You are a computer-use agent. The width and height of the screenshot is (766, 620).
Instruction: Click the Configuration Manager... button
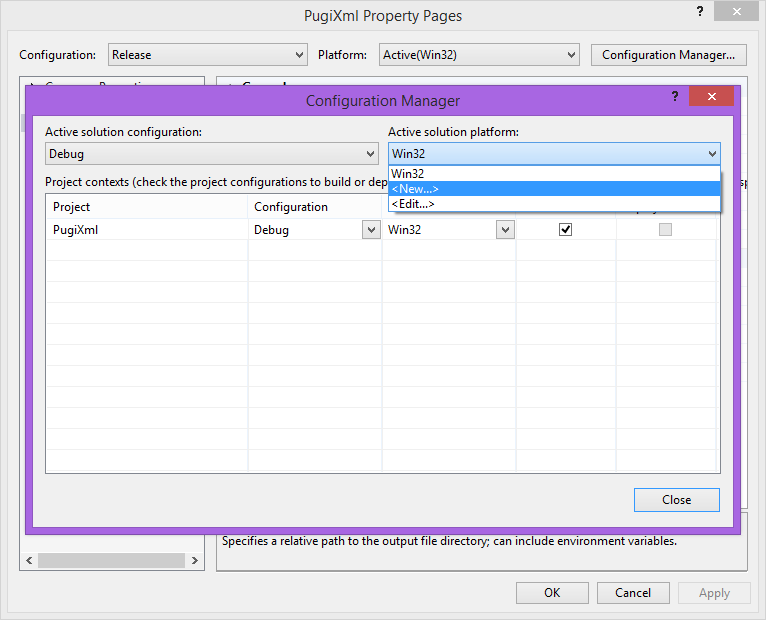tap(668, 55)
